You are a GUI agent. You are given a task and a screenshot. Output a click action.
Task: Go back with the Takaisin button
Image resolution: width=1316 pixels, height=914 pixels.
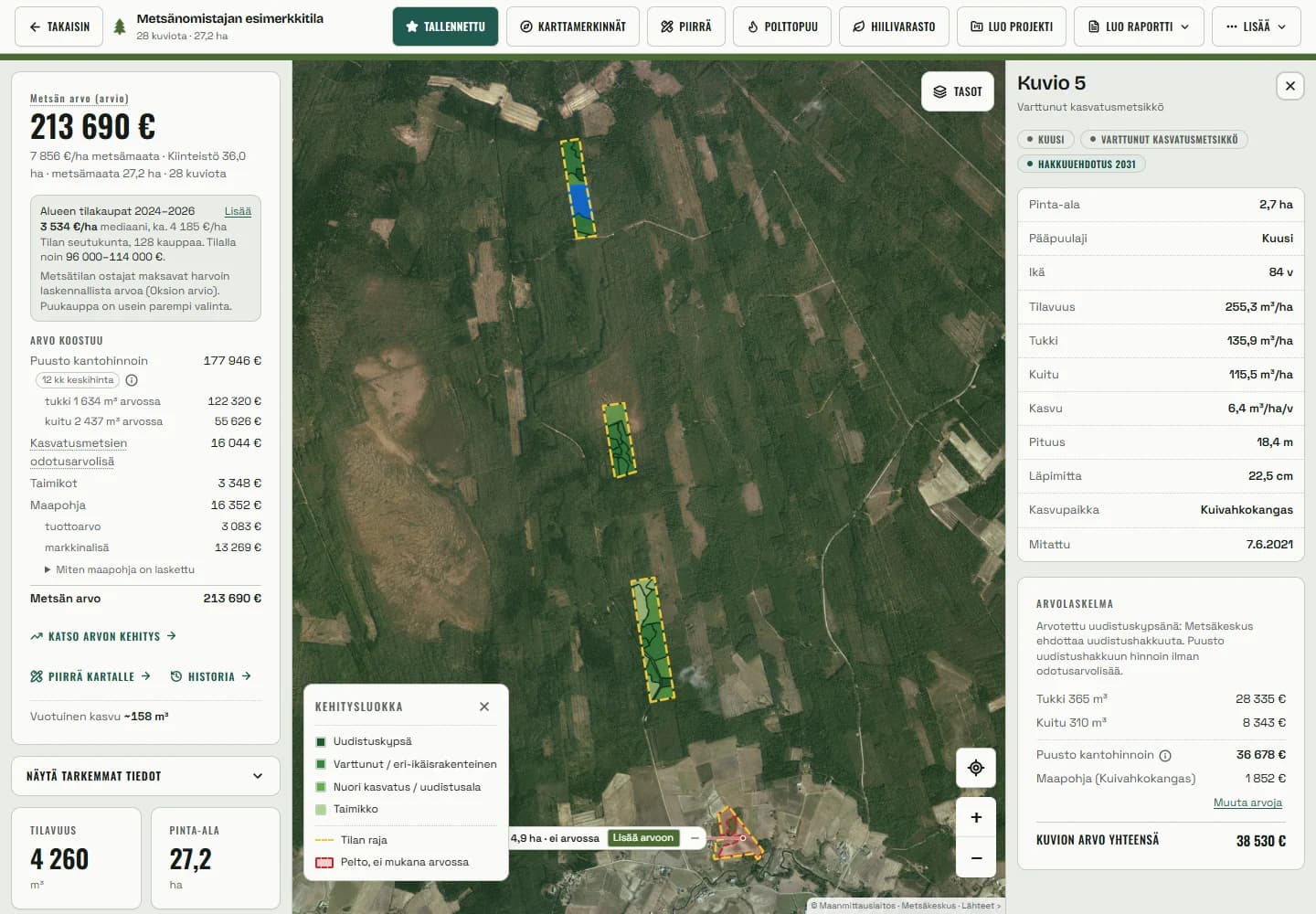tap(59, 27)
